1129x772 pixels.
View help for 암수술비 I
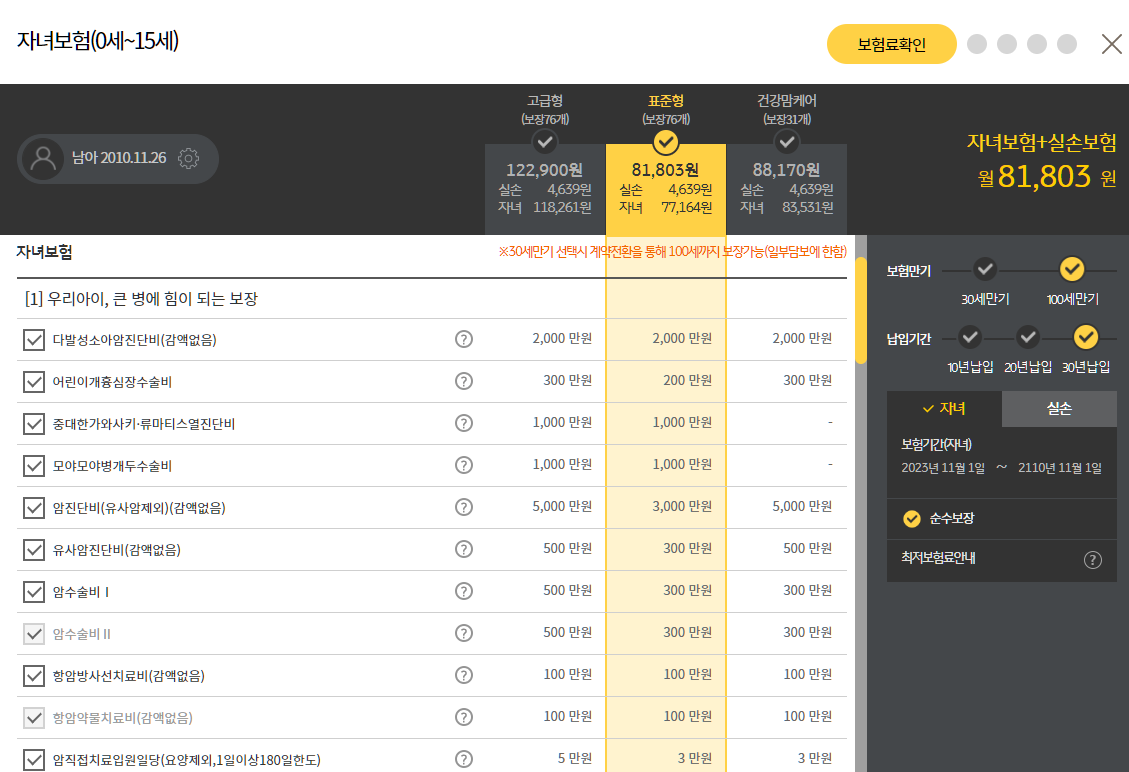tap(464, 591)
